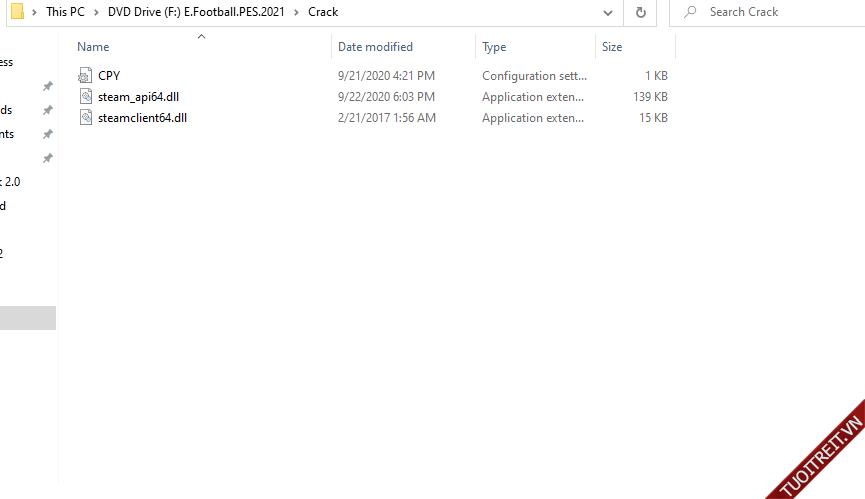Click the bottommost pin icon in sidebar

pyautogui.click(x=47, y=158)
